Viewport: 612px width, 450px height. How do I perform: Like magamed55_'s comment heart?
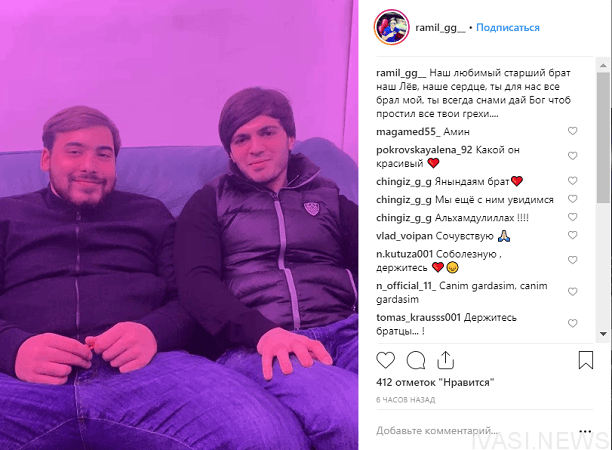pyautogui.click(x=572, y=131)
